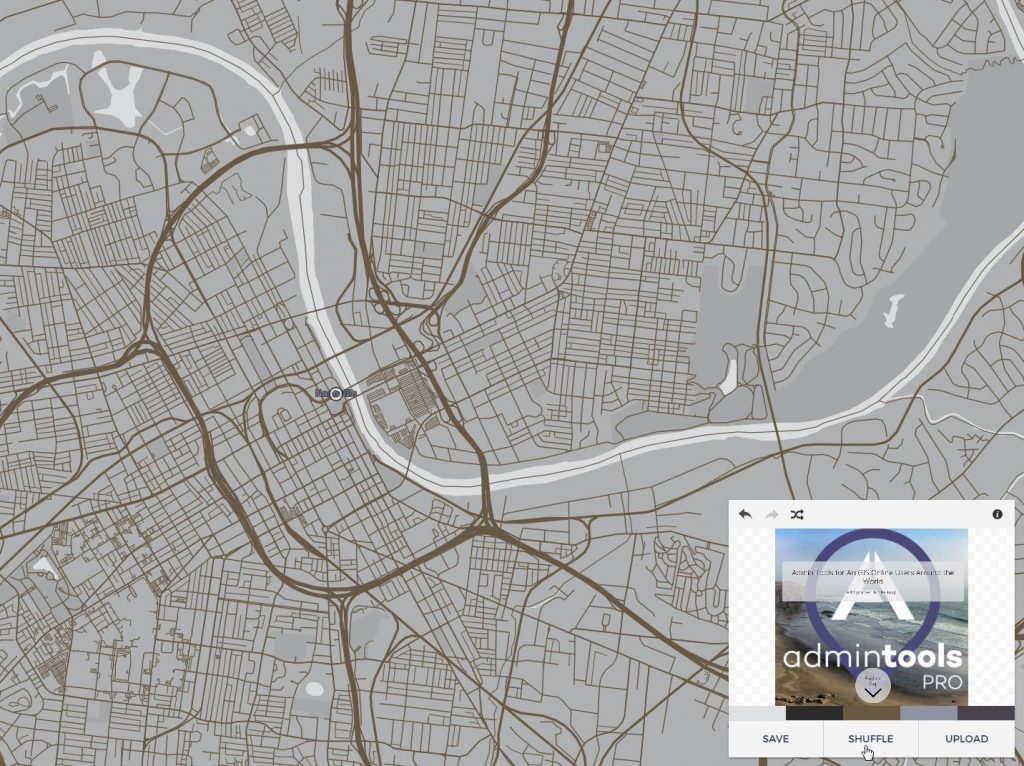This screenshot has width=1024, height=766.
Task: Click the undo arrow icon
Action: [745, 514]
